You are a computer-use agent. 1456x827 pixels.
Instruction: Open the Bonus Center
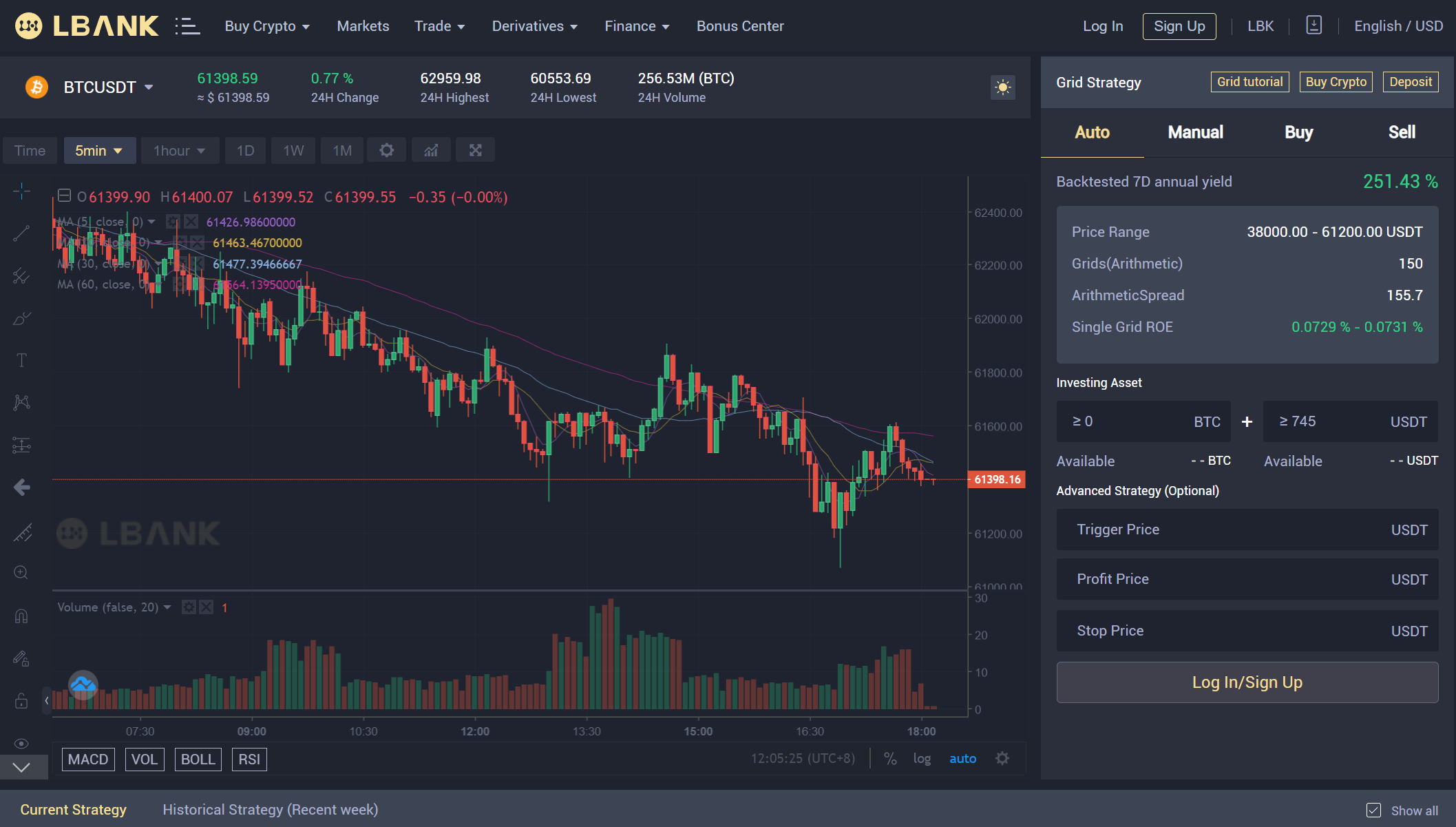click(x=740, y=26)
